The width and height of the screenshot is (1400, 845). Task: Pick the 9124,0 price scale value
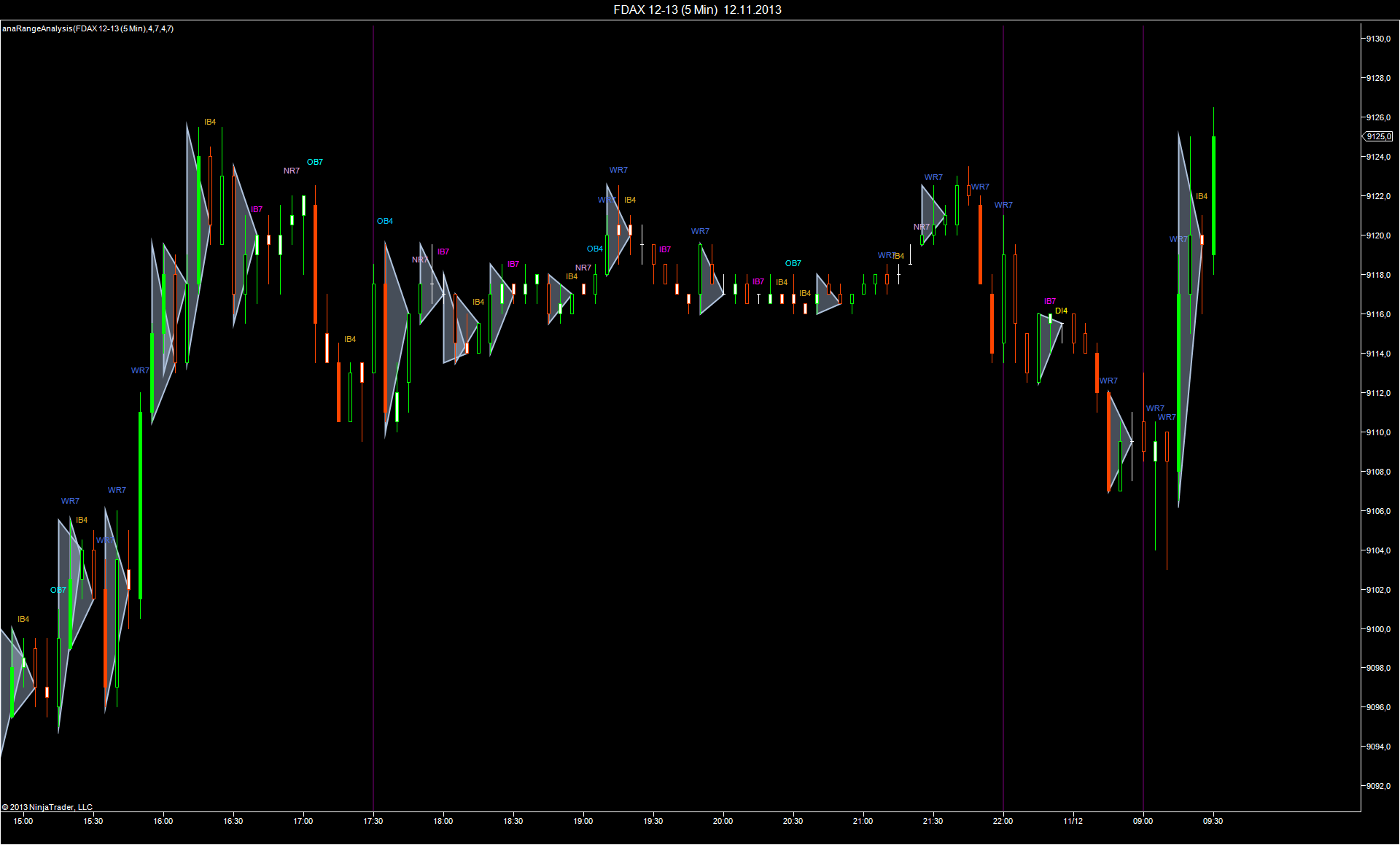click(1378, 157)
